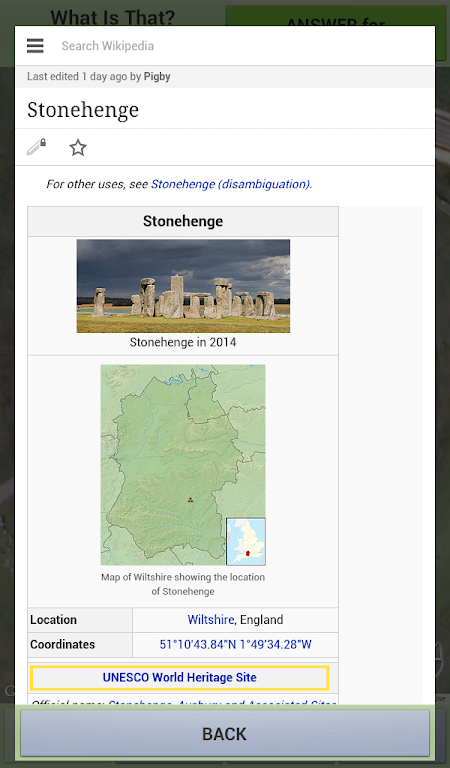Star the Stonehenge article to watch it
450x768 pixels.
78,147
